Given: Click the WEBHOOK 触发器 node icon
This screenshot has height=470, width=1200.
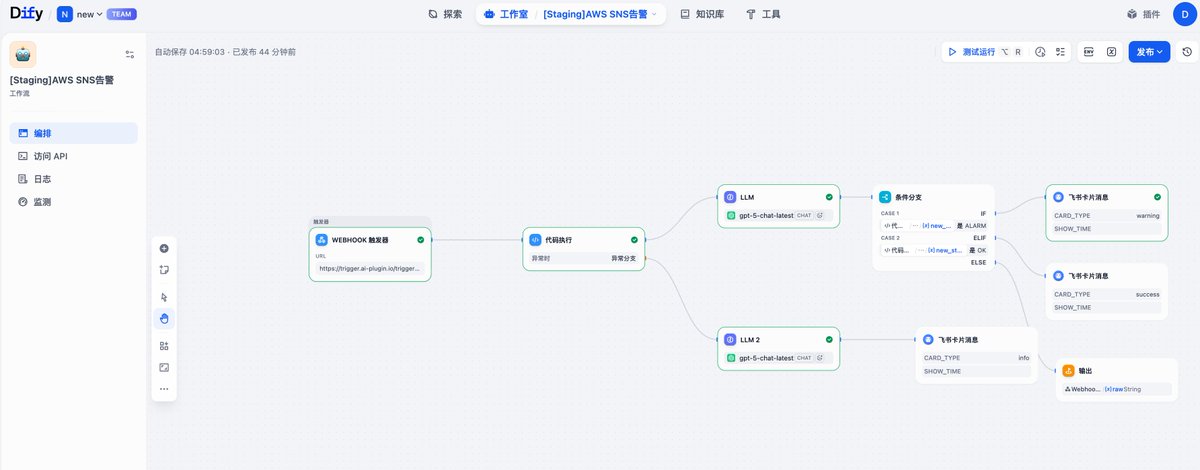Looking at the screenshot, I should [322, 240].
